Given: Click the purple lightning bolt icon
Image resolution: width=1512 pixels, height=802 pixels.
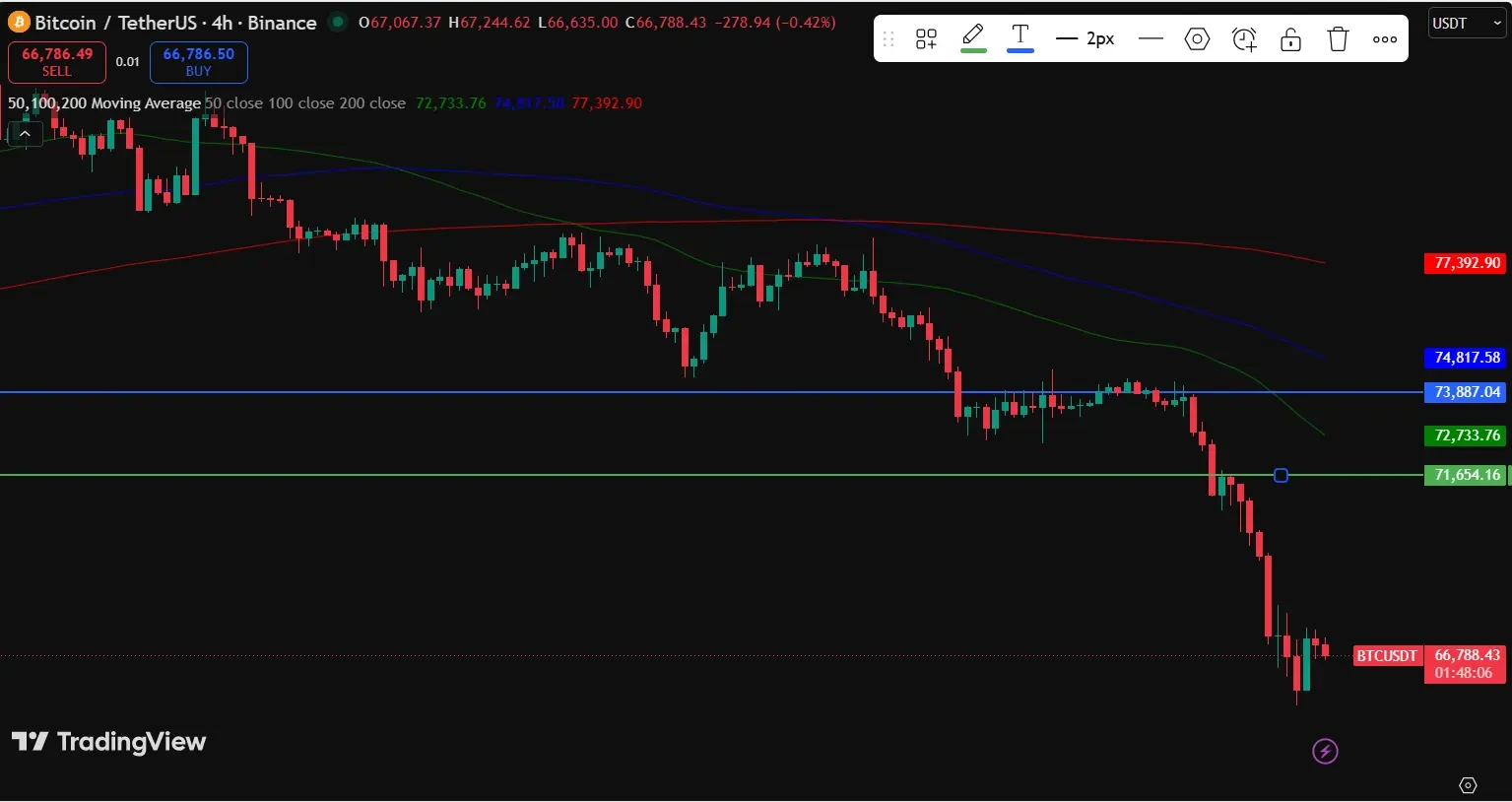Looking at the screenshot, I should click(x=1325, y=752).
